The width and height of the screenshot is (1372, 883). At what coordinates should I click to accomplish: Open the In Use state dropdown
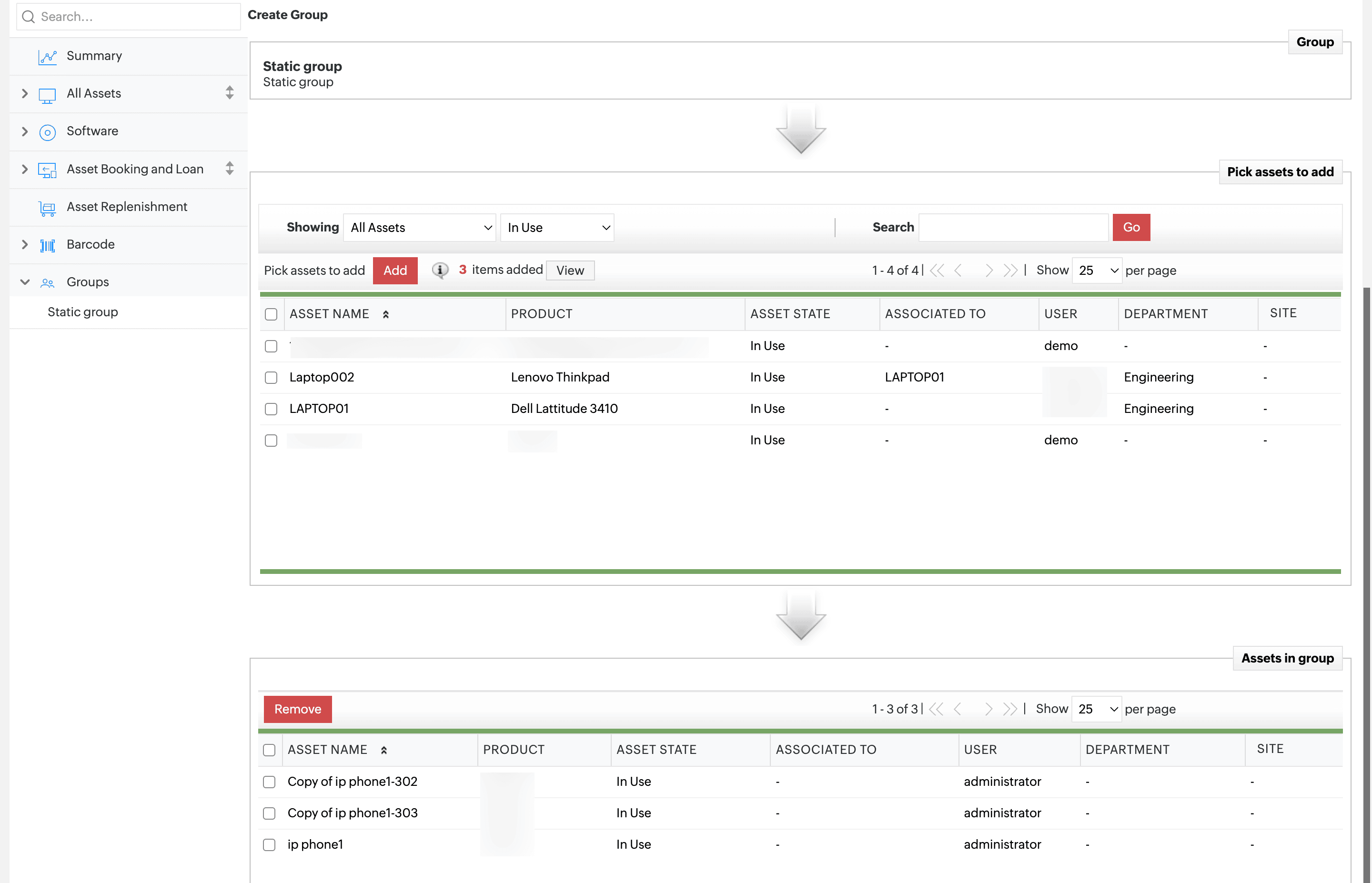557,228
